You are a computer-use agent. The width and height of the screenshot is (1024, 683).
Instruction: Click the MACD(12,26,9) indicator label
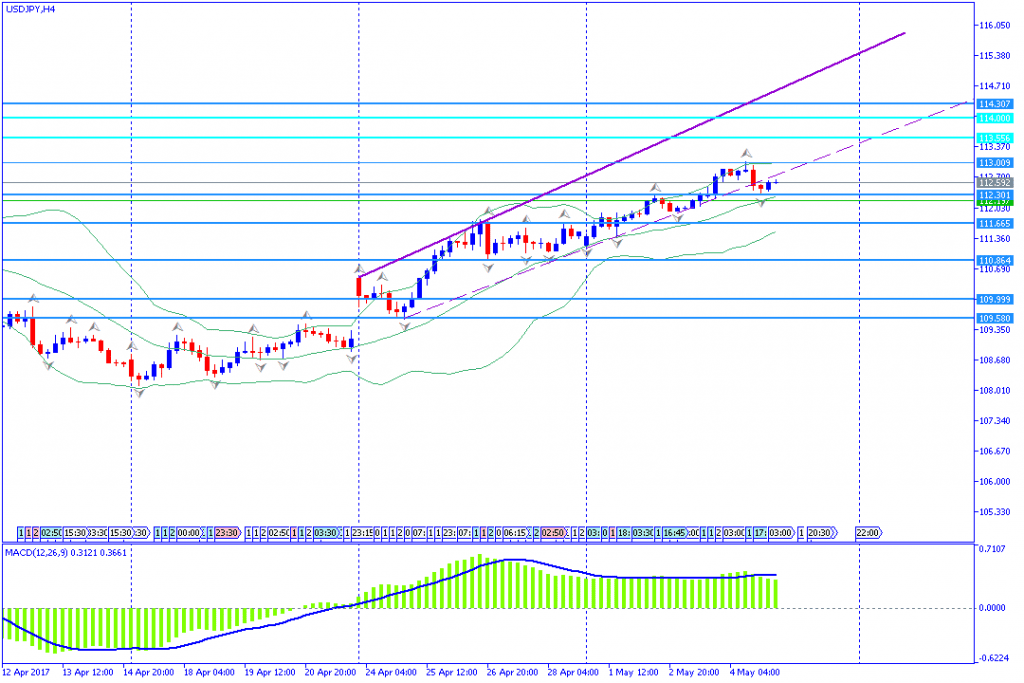[x=65, y=552]
